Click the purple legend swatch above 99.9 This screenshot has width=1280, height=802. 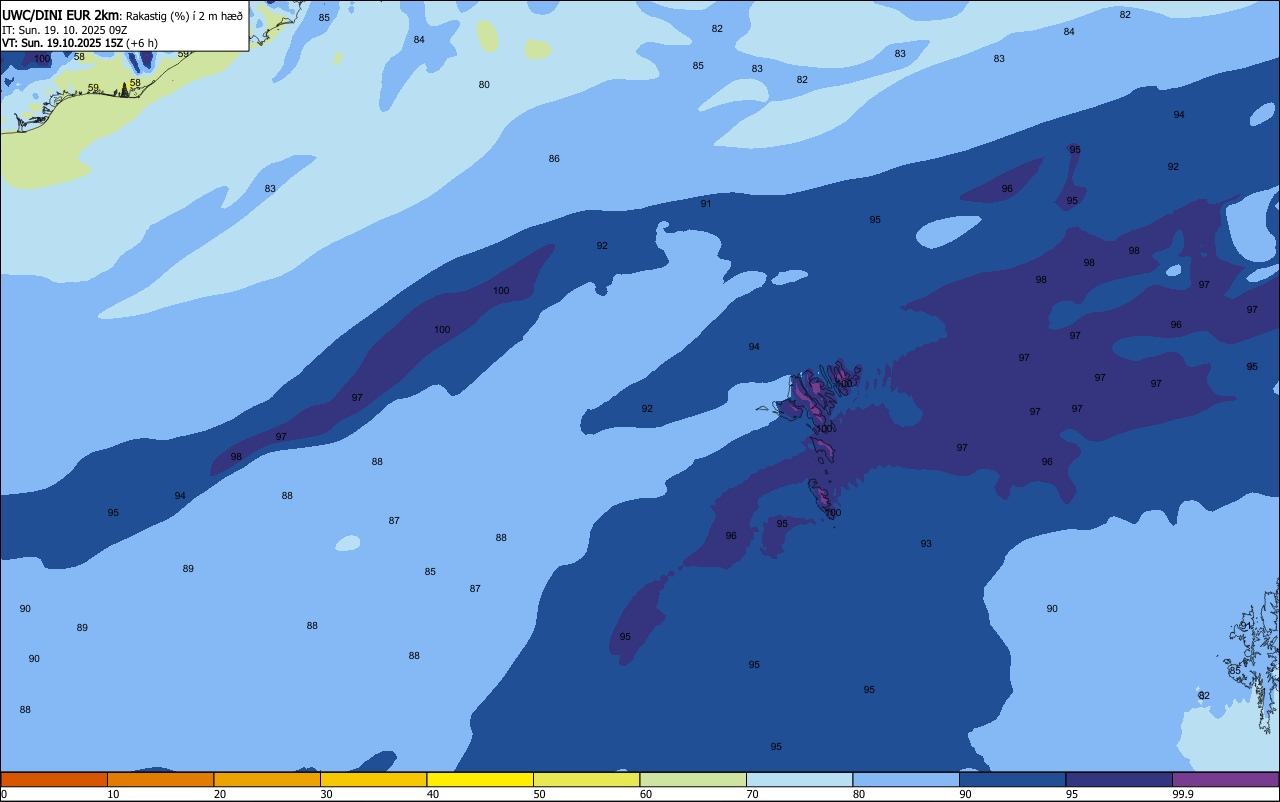tap(1225, 779)
